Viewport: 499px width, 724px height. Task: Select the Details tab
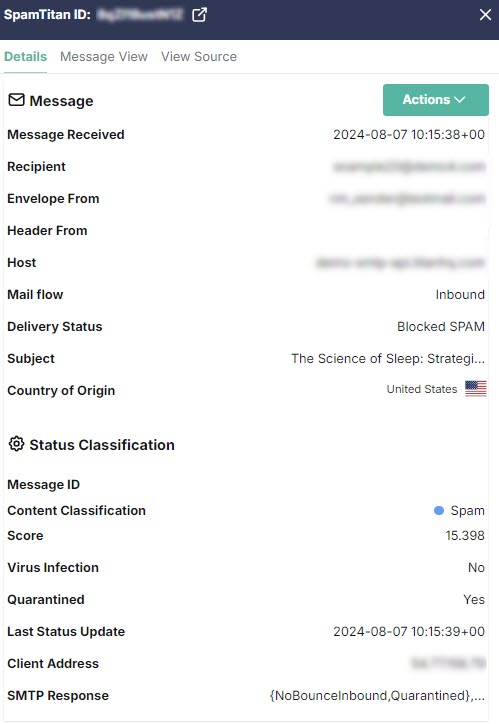pos(25,56)
